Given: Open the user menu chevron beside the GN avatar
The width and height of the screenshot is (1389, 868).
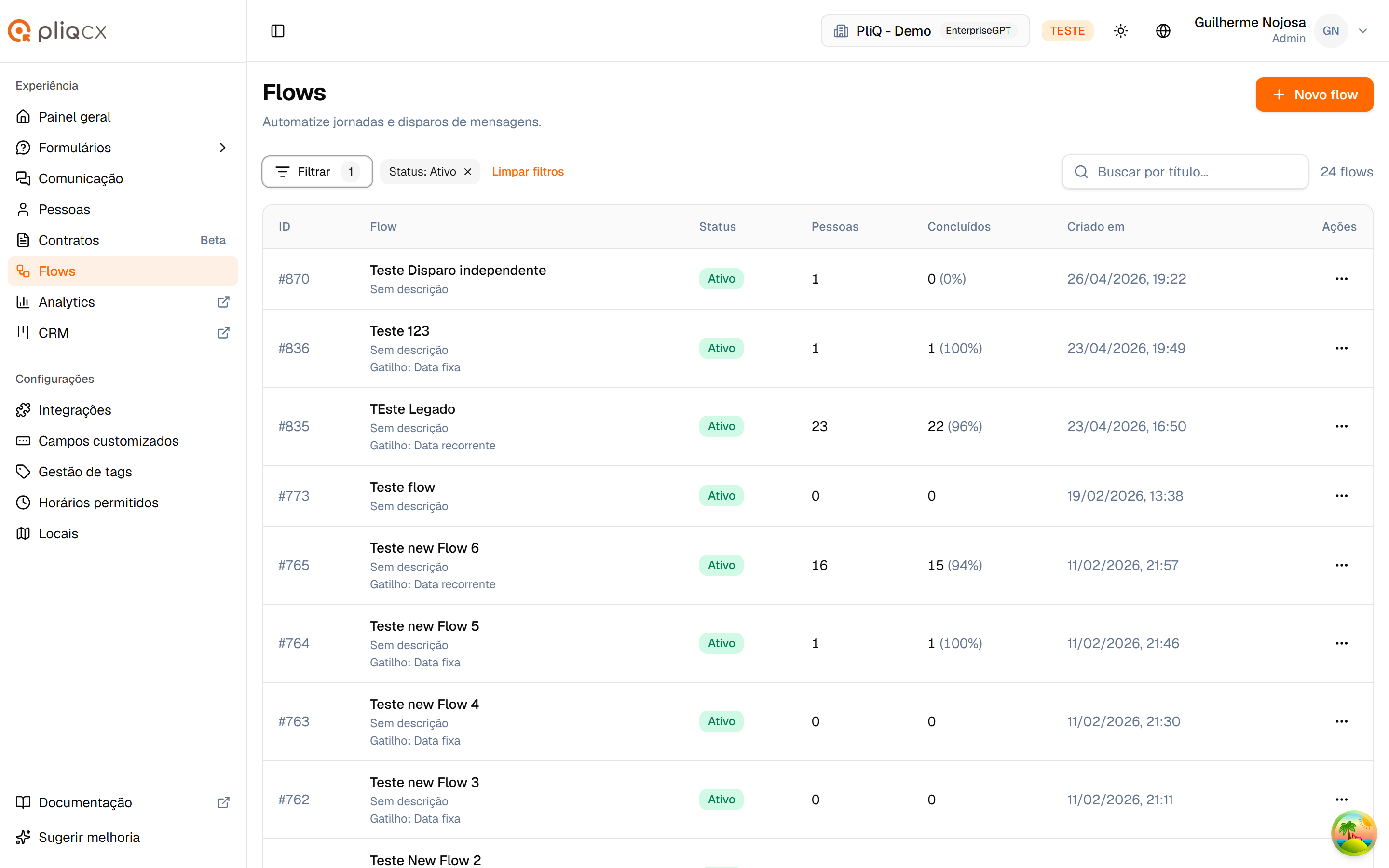Looking at the screenshot, I should tap(1363, 31).
